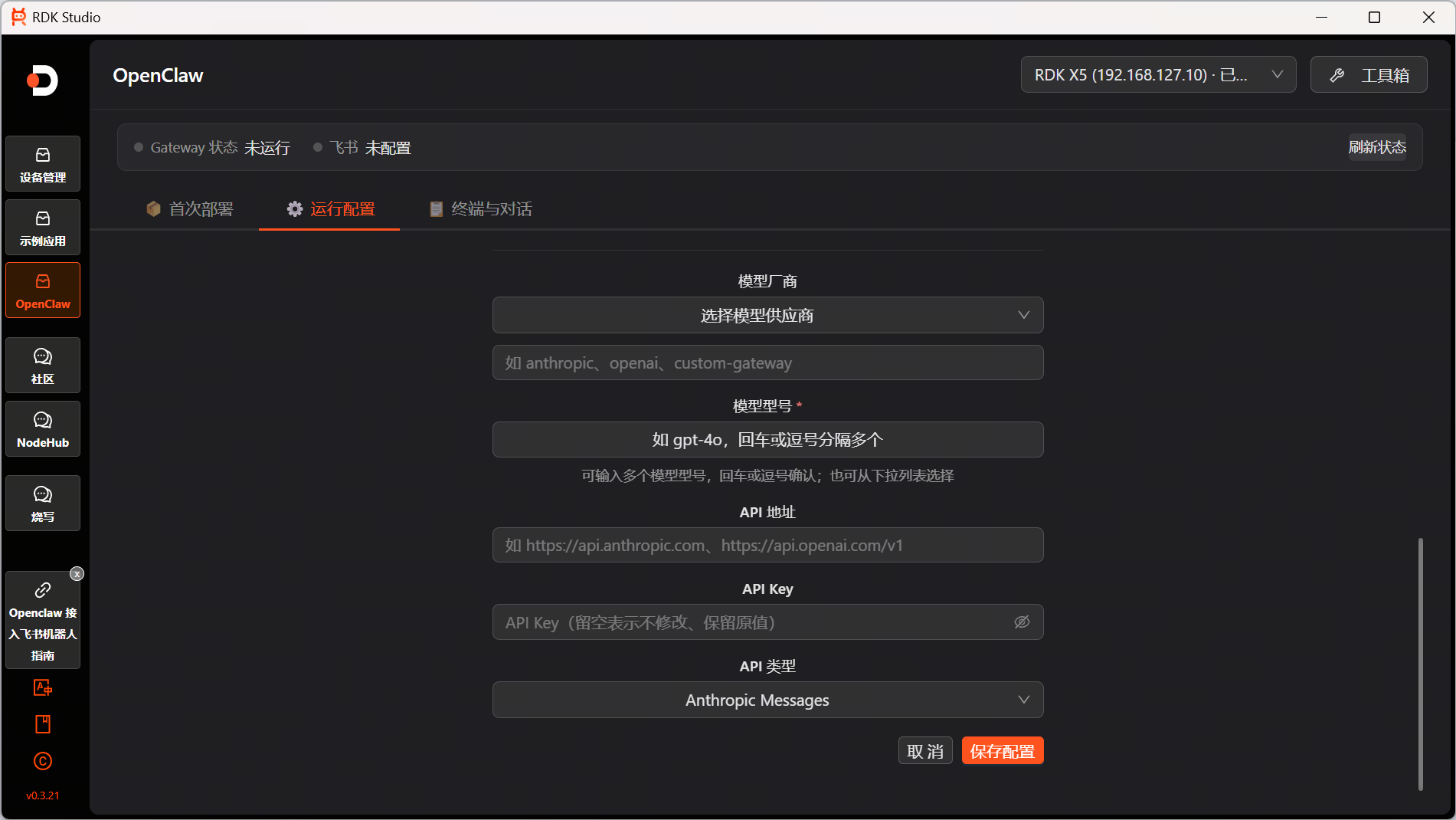Switch to the 首次部署 tab
The image size is (1456, 820).
[190, 209]
